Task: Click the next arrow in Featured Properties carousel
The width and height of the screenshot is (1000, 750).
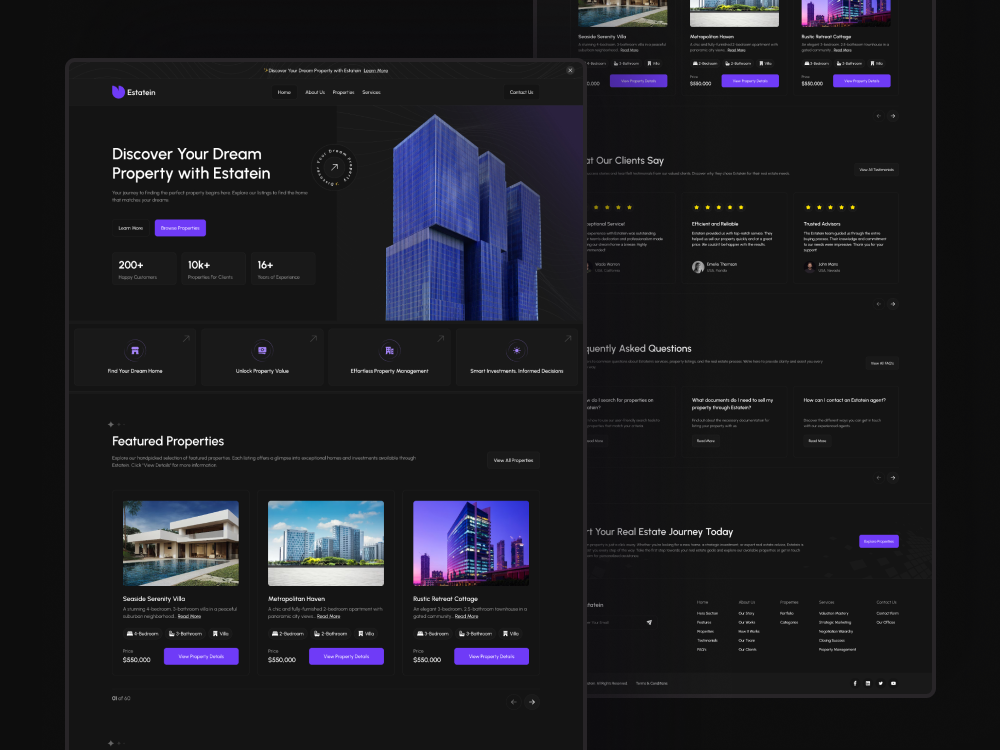Action: coord(532,701)
